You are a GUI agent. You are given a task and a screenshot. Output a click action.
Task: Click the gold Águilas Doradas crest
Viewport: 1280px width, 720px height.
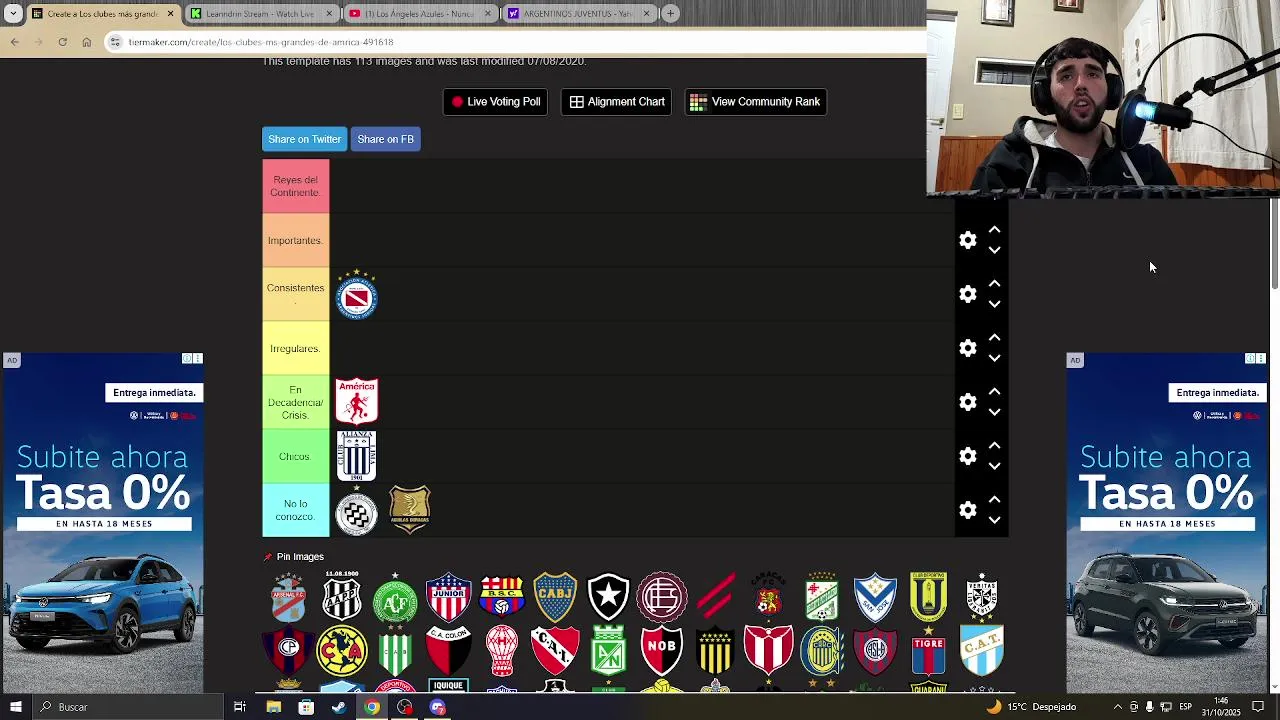[x=409, y=509]
